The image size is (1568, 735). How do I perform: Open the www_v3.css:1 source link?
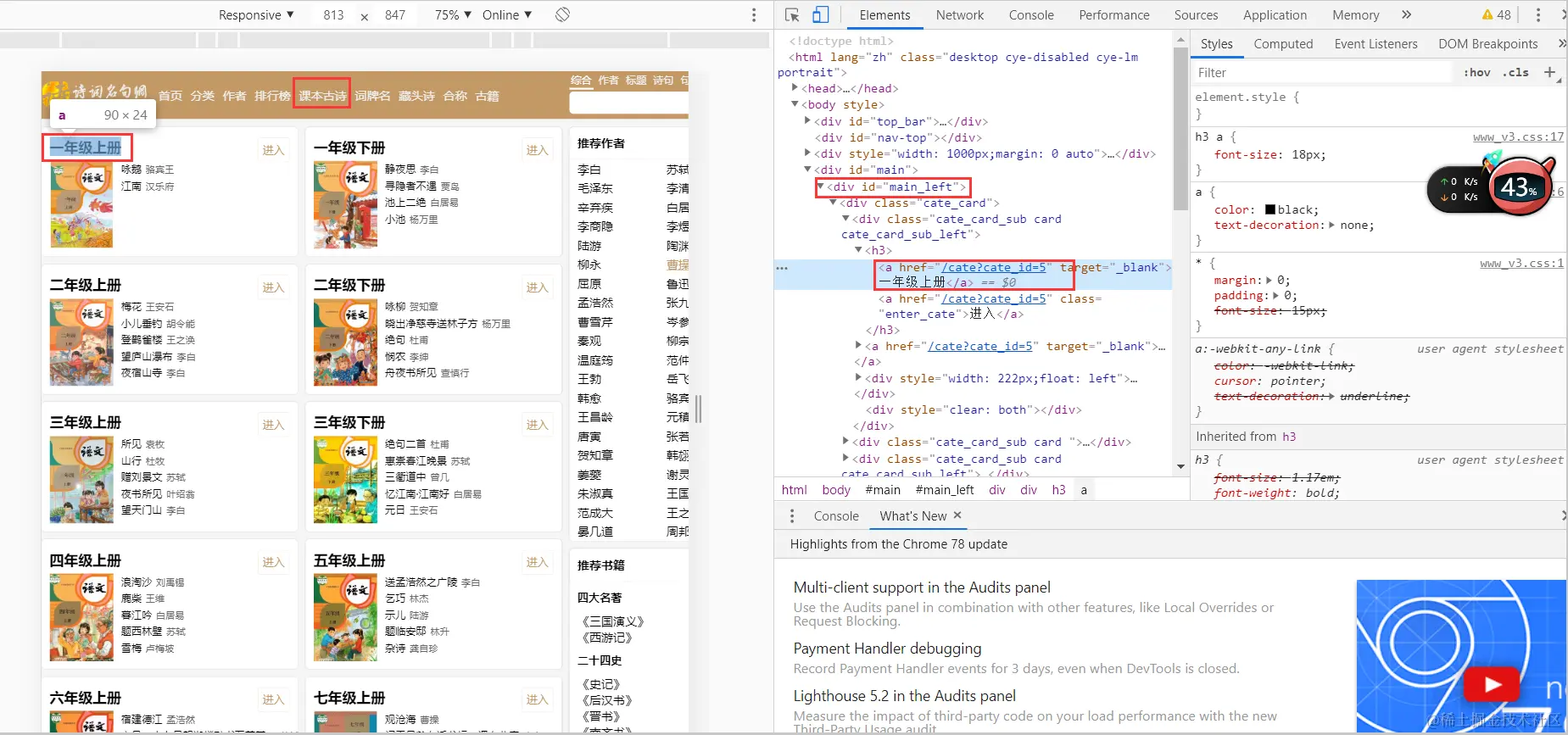[1522, 263]
